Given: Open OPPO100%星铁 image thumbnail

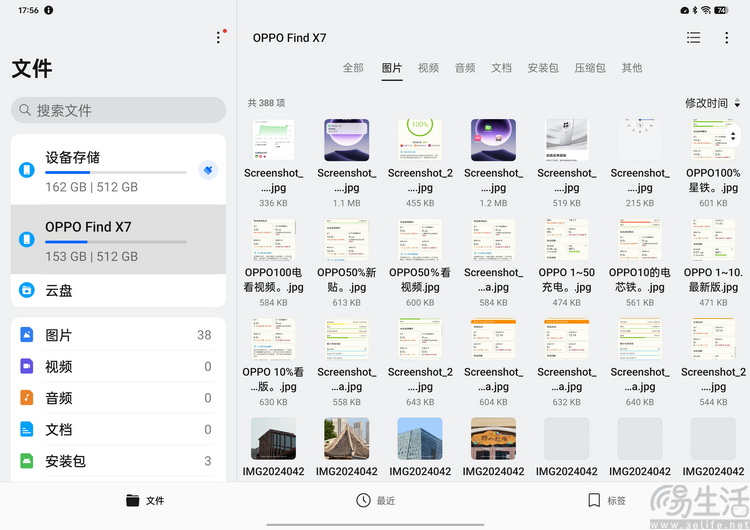Looking at the screenshot, I should (x=711, y=141).
